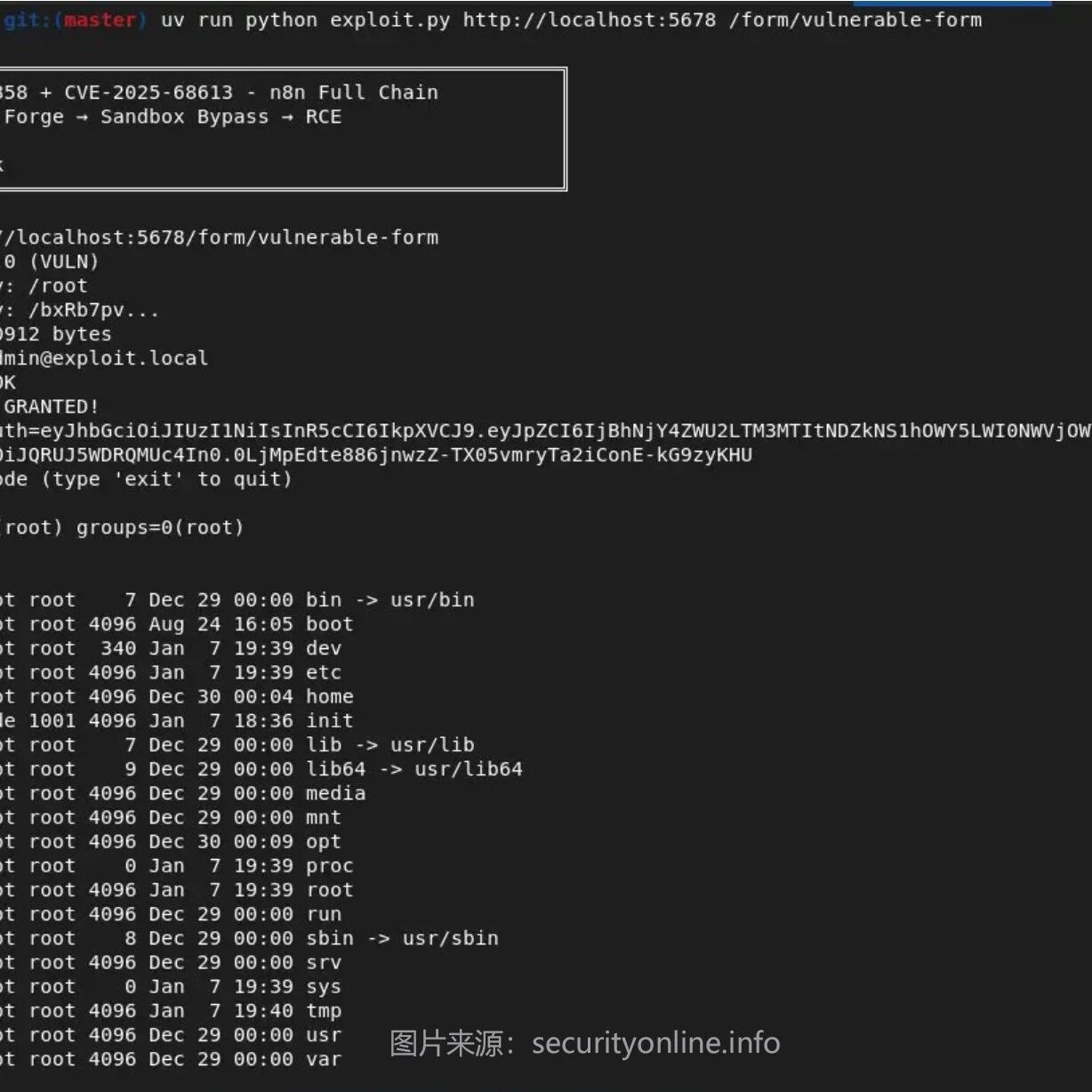Click 'bin -> usr/bin' listing entry
Screen dimensions: 1092x1092
click(x=390, y=599)
